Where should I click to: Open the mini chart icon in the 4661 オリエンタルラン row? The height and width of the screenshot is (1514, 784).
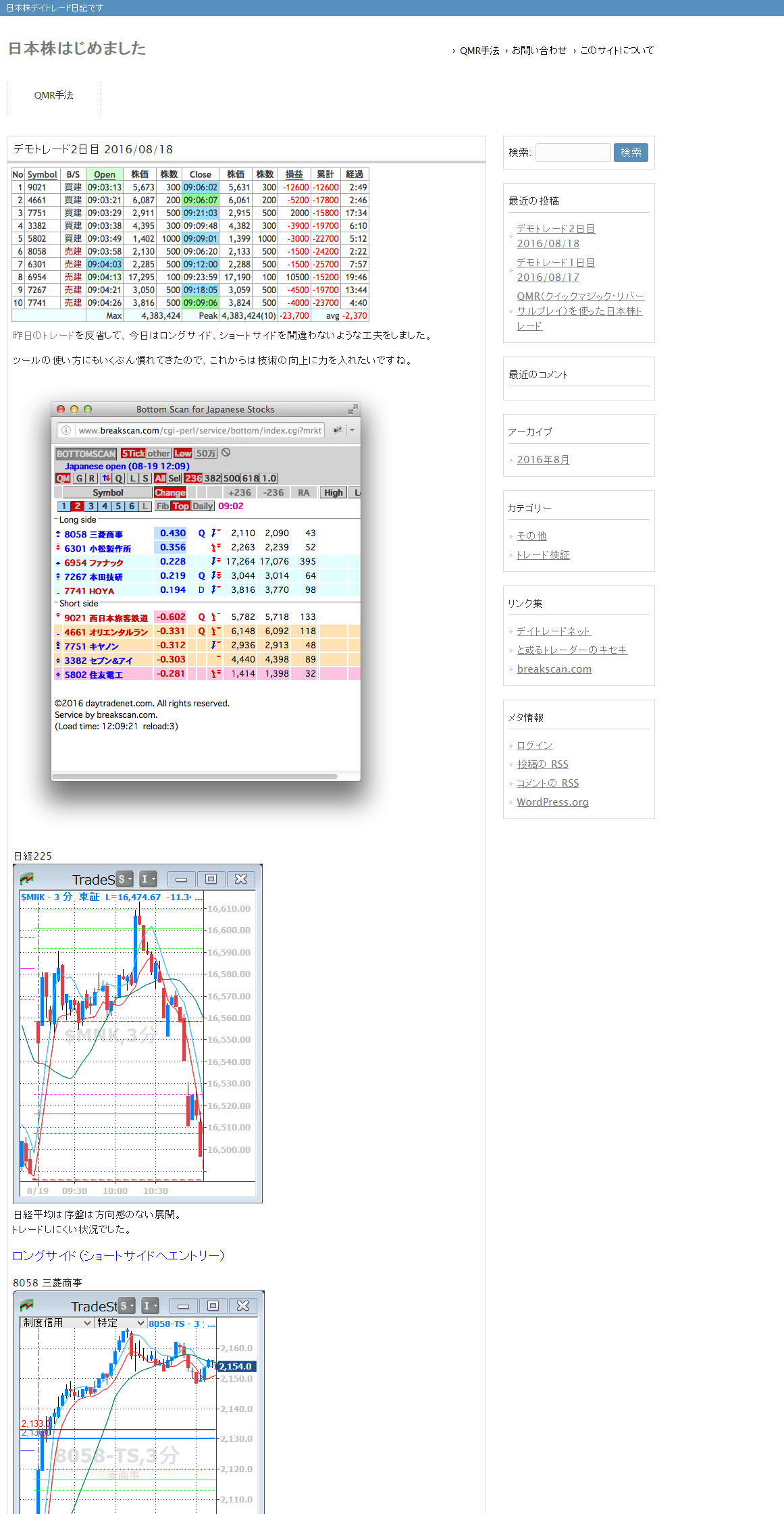pyautogui.click(x=216, y=631)
